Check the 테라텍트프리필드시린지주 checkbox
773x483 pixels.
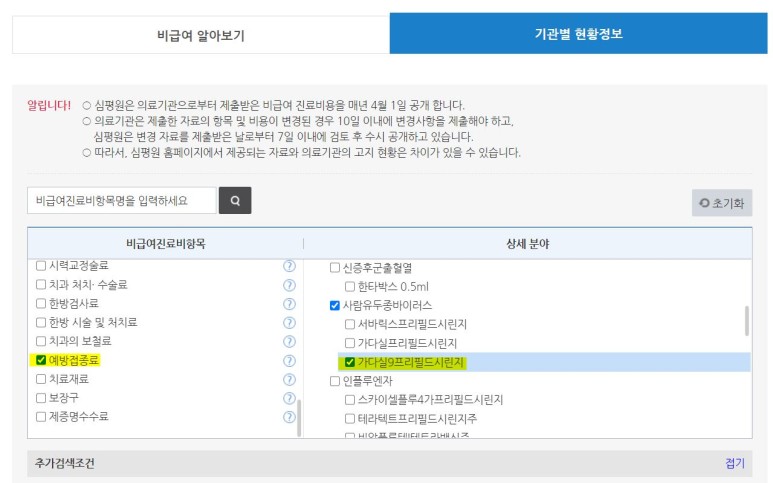click(x=350, y=419)
